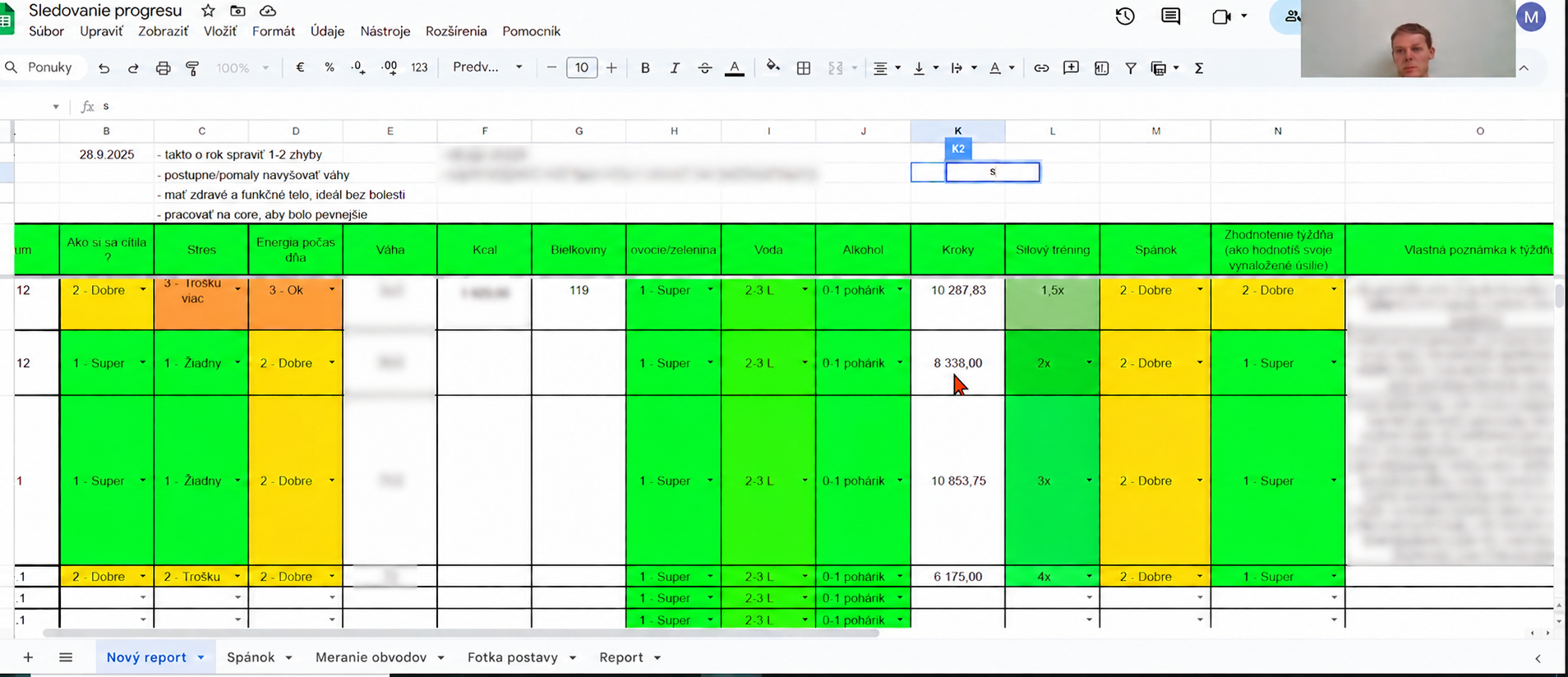Image resolution: width=1568 pixels, height=677 pixels.
Task: Open the '3 - Ok' energy dropdown
Action: click(332, 290)
